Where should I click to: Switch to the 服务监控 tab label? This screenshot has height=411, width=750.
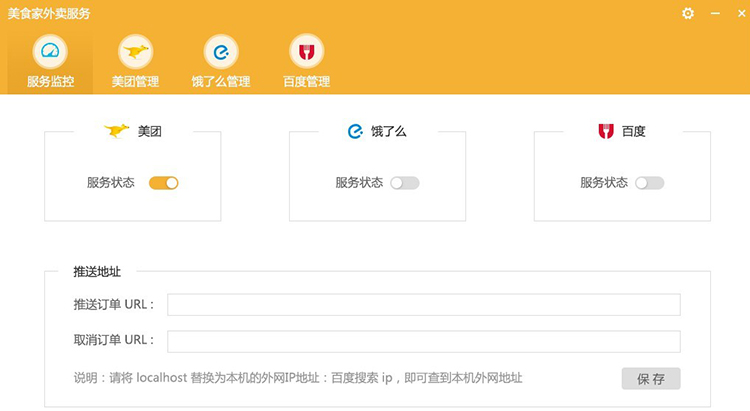click(50, 81)
